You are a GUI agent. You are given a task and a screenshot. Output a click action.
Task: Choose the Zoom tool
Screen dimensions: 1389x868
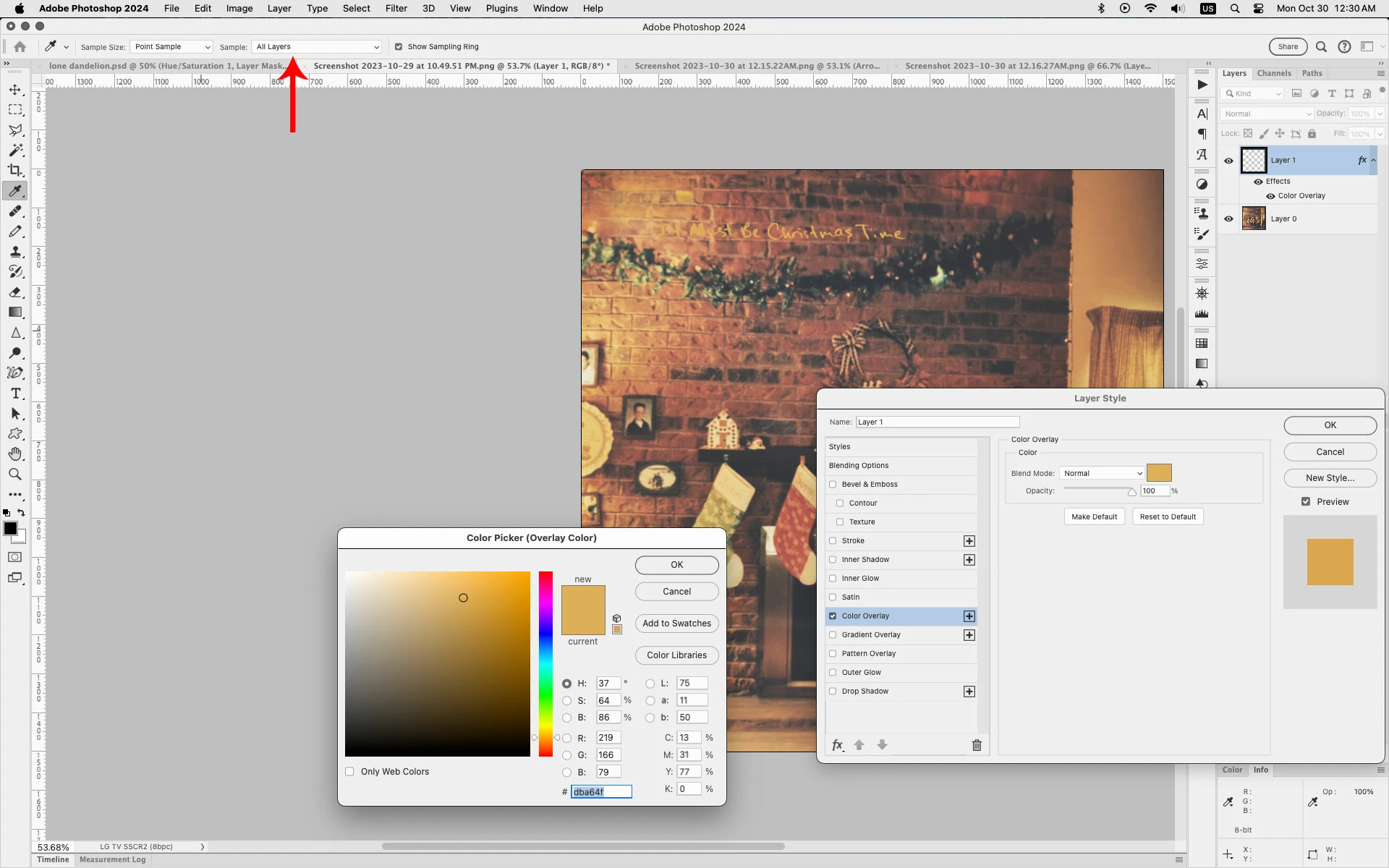tap(15, 475)
